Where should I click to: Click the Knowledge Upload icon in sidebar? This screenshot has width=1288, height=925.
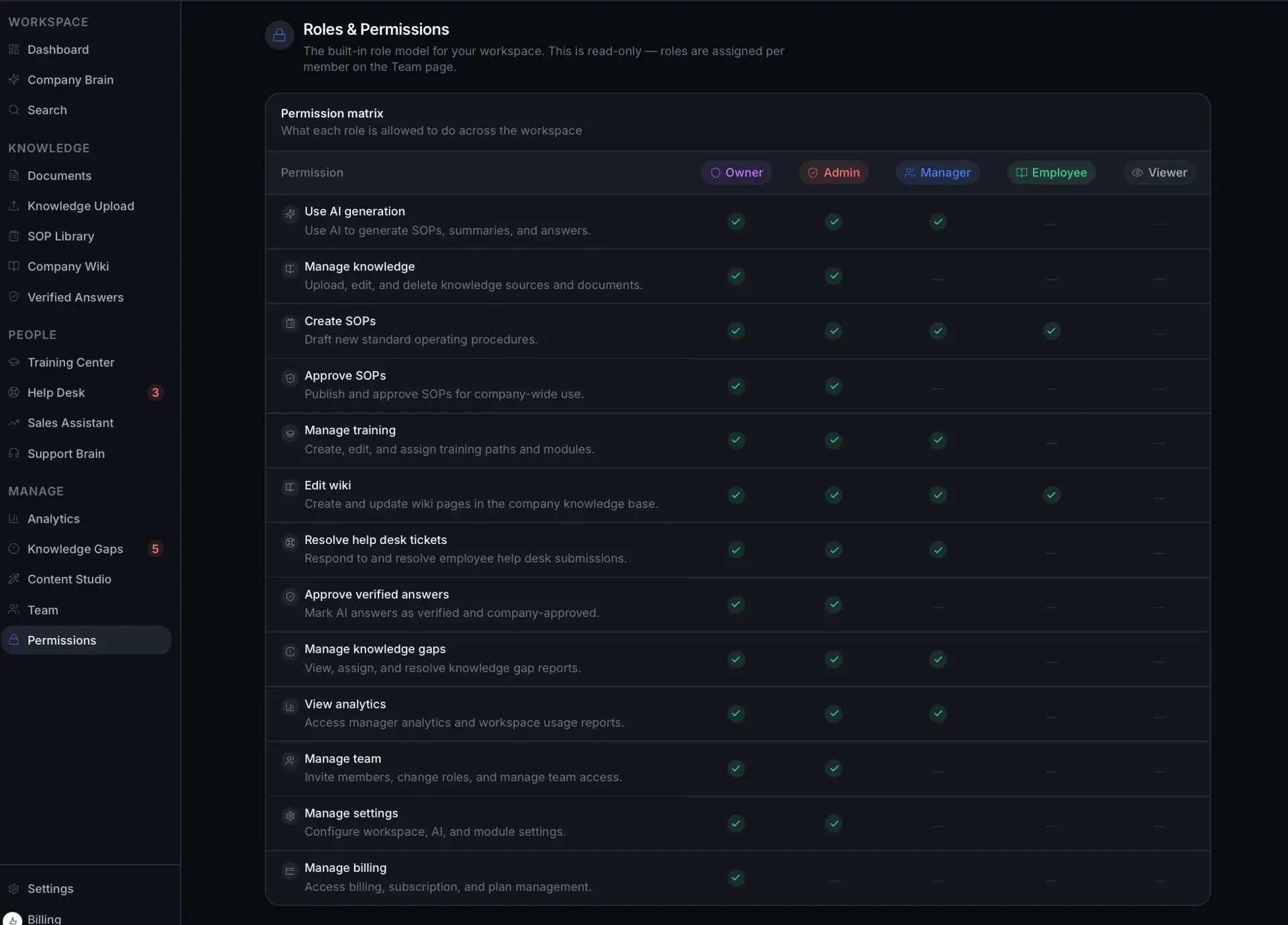point(13,206)
